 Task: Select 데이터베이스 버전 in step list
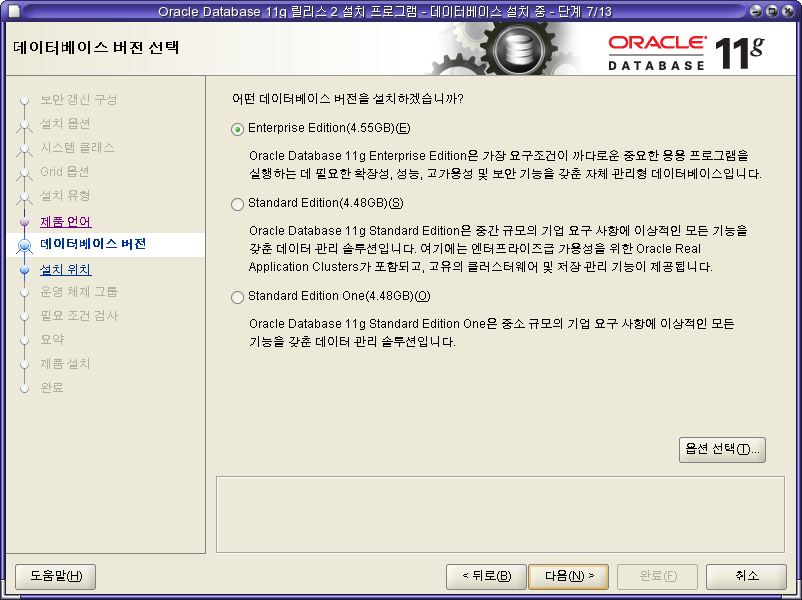click(x=92, y=245)
